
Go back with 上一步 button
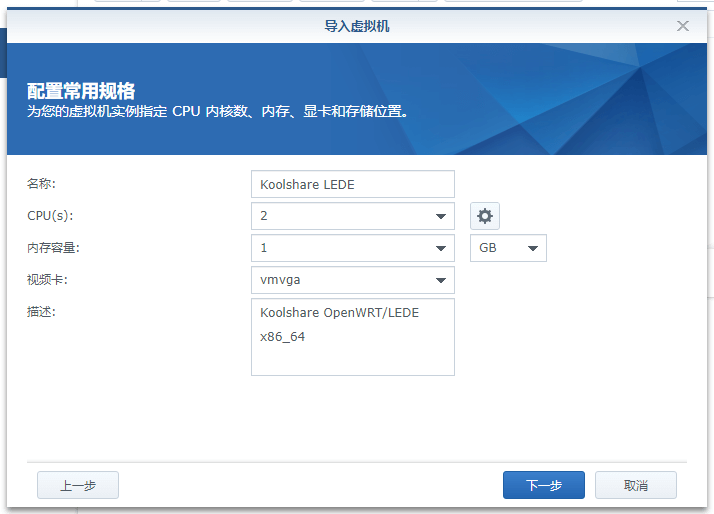[78, 485]
